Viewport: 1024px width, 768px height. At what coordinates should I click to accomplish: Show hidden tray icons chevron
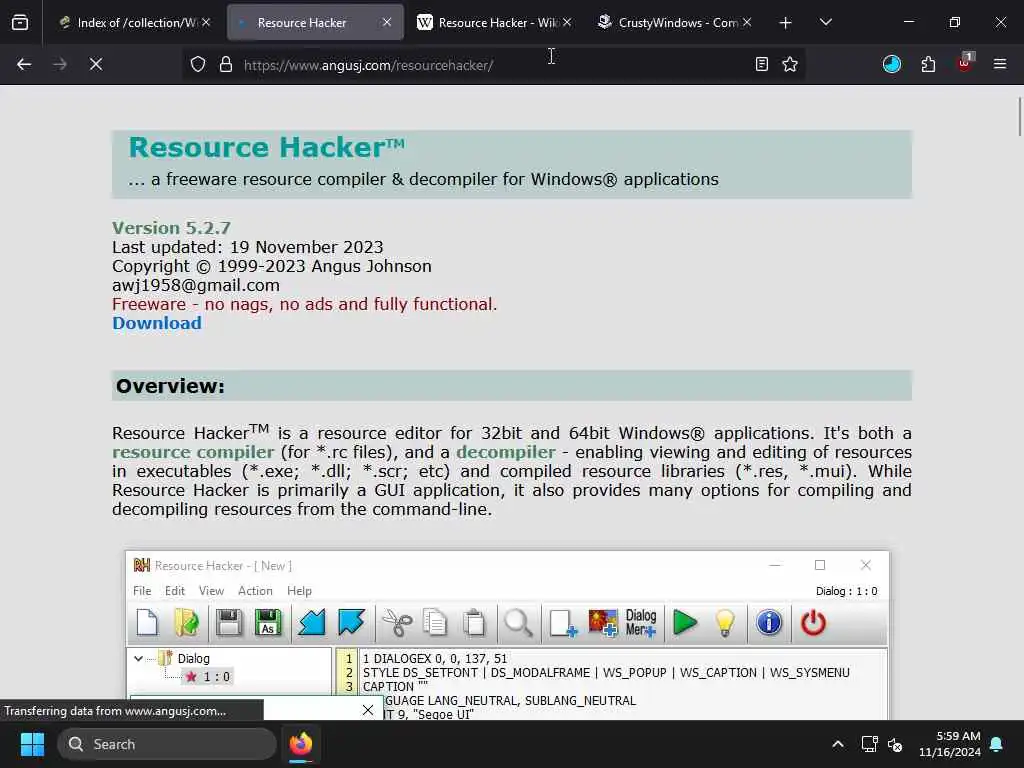[838, 744]
